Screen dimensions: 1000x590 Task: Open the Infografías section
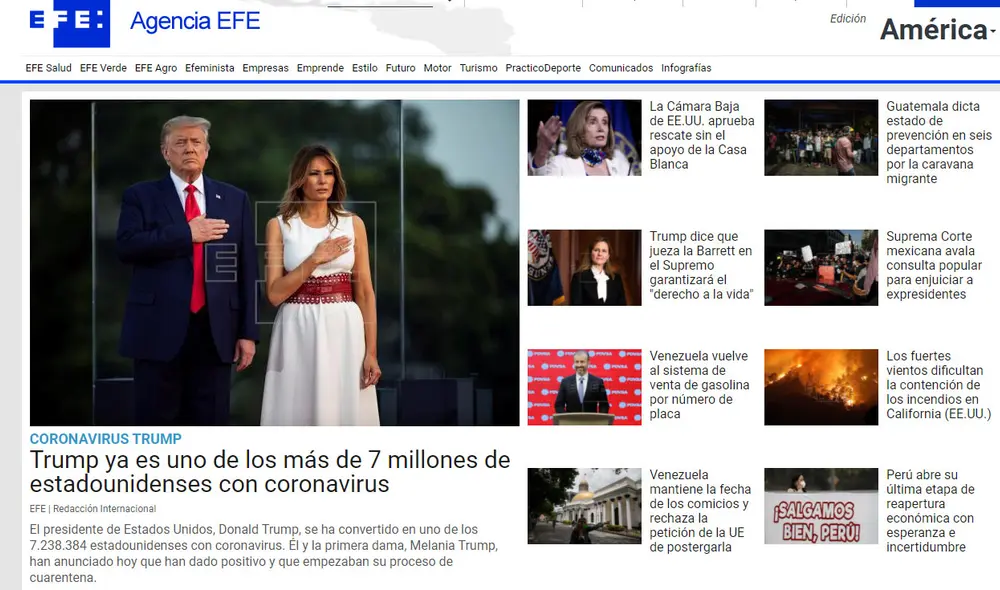pyautogui.click(x=685, y=67)
